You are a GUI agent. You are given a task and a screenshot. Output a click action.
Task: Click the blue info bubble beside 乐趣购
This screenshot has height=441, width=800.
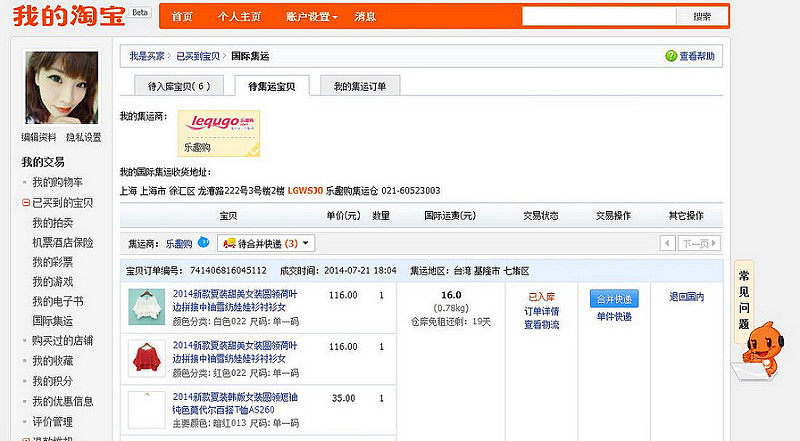tap(204, 242)
